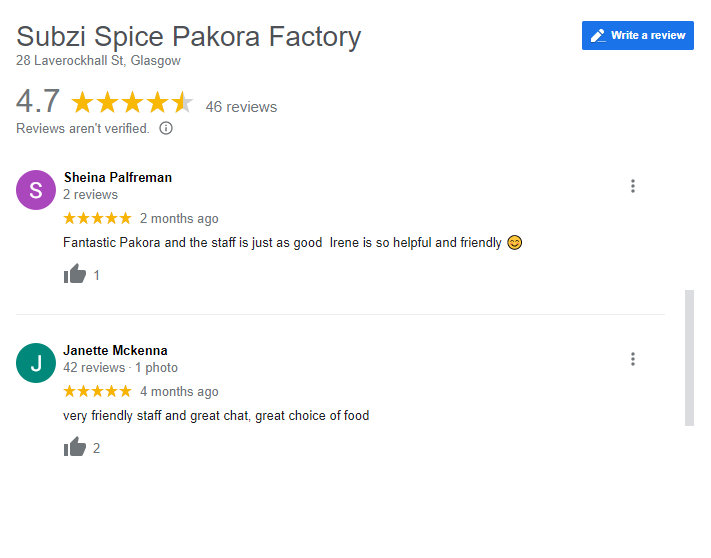
Task: Click the smiley emoji in Sheina's review
Action: click(x=515, y=242)
